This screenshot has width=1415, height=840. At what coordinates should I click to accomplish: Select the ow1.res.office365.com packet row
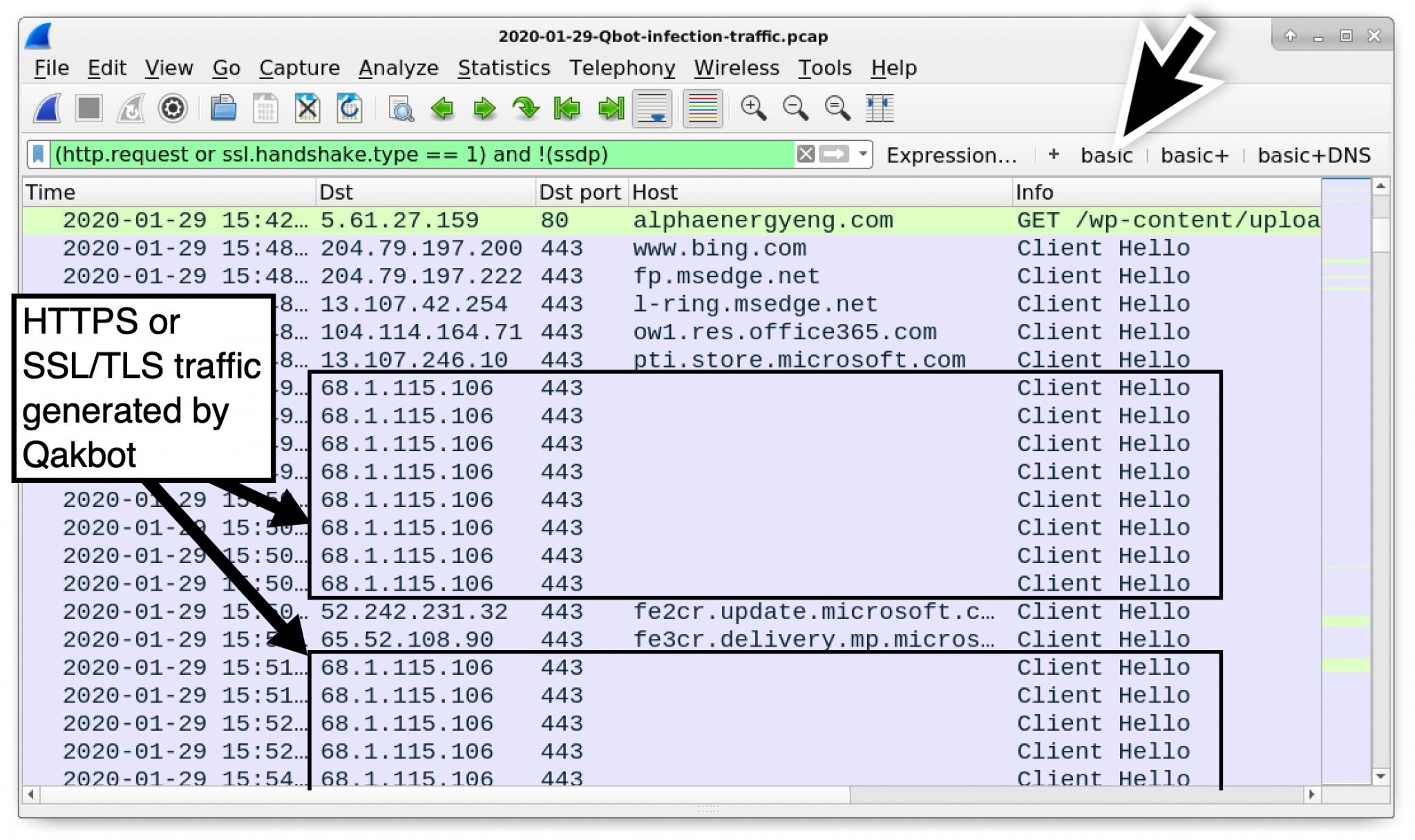pos(672,332)
